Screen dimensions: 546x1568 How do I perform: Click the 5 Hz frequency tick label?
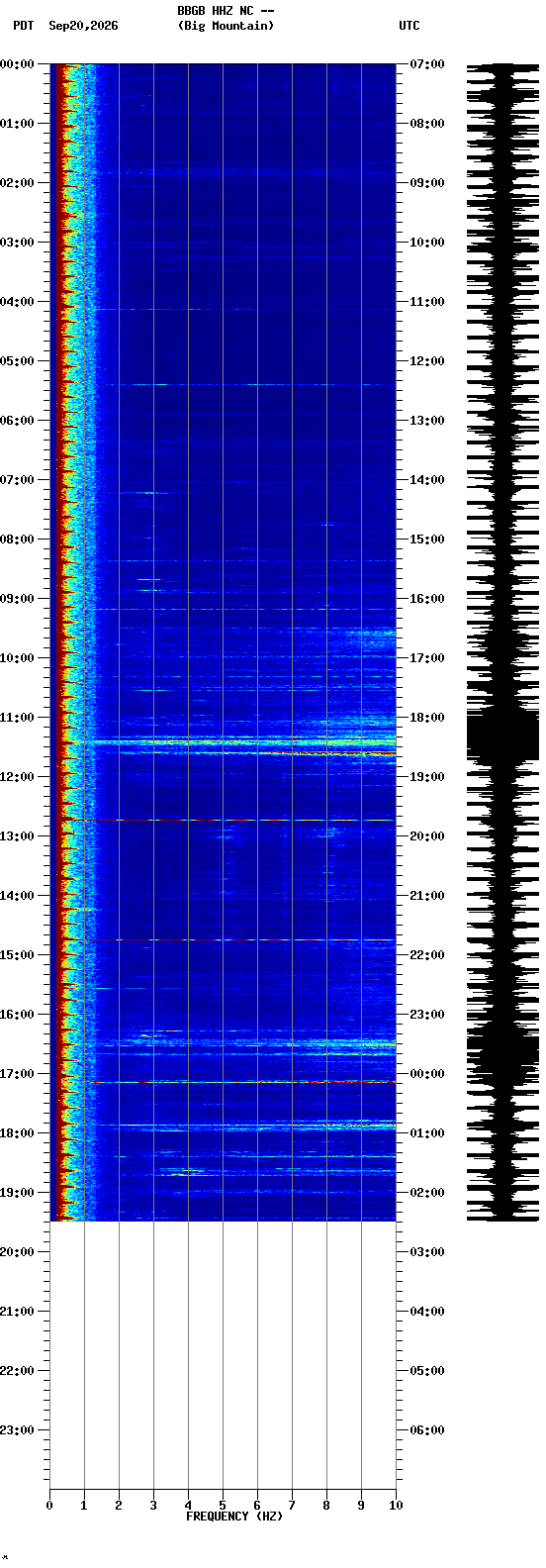[x=223, y=1506]
